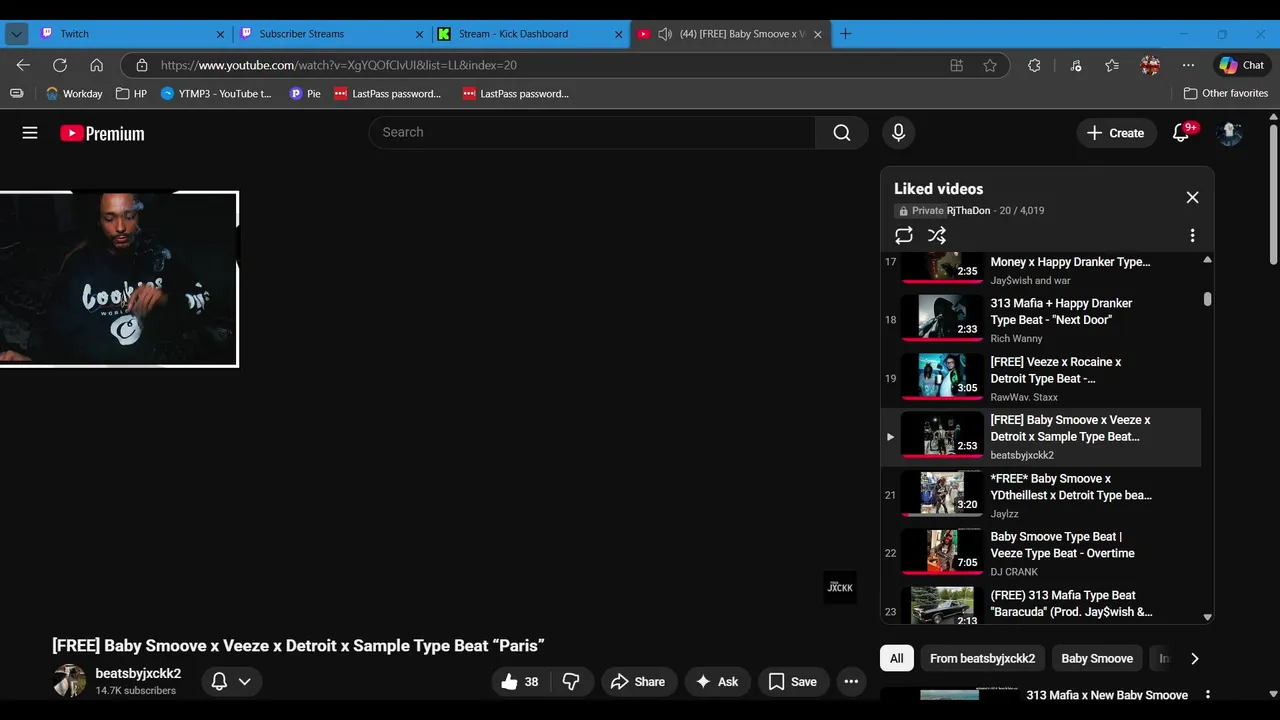This screenshot has width=1280, height=720.
Task: Mute the playing YouTube tab speaker icon
Action: point(665,34)
